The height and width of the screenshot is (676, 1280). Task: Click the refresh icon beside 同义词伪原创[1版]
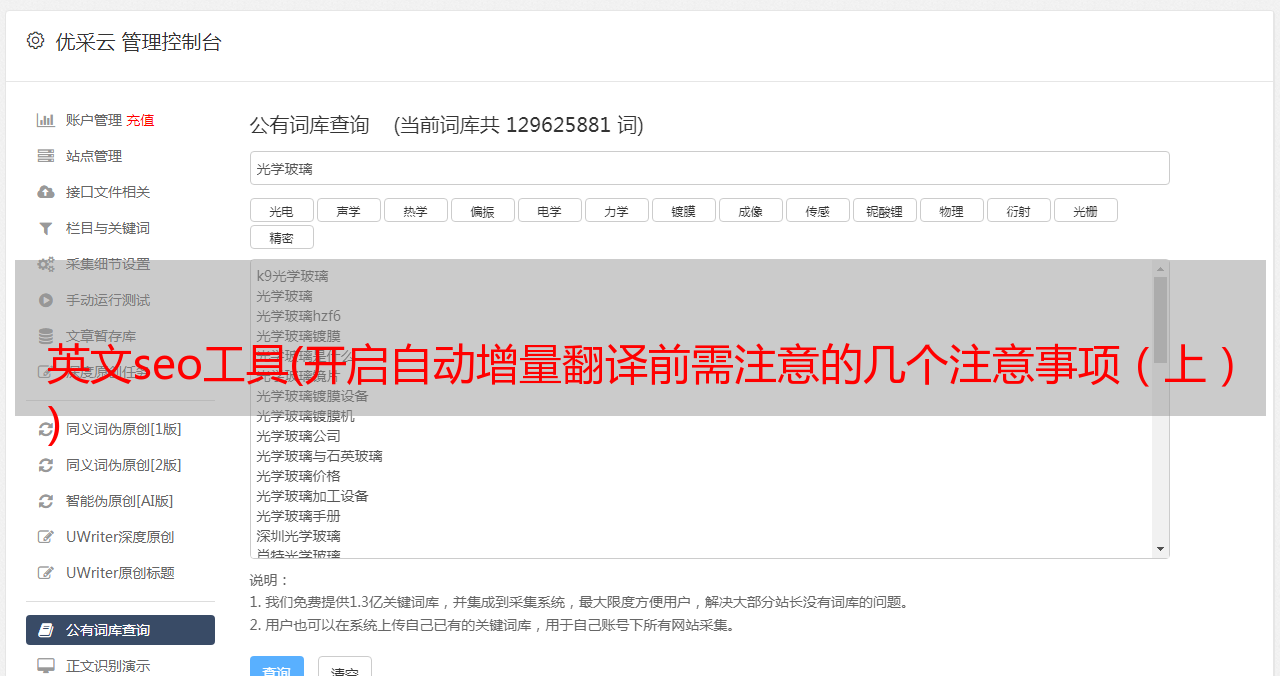pos(46,429)
